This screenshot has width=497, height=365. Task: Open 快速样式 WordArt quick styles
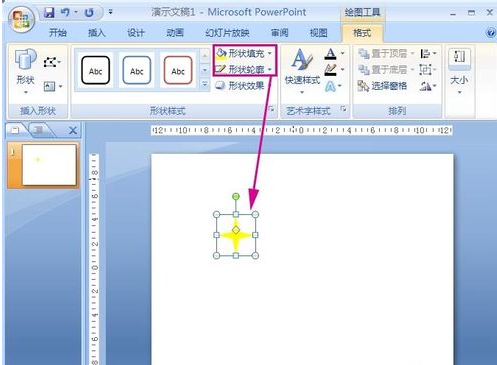(x=302, y=71)
